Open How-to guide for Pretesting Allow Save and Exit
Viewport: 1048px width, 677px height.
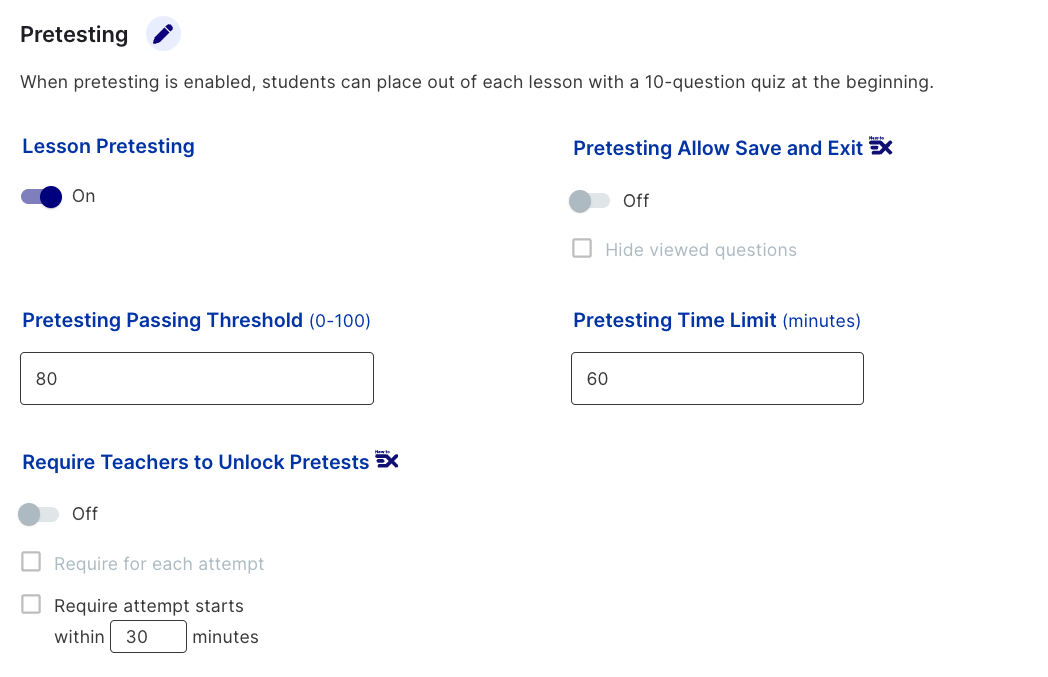tap(881, 146)
